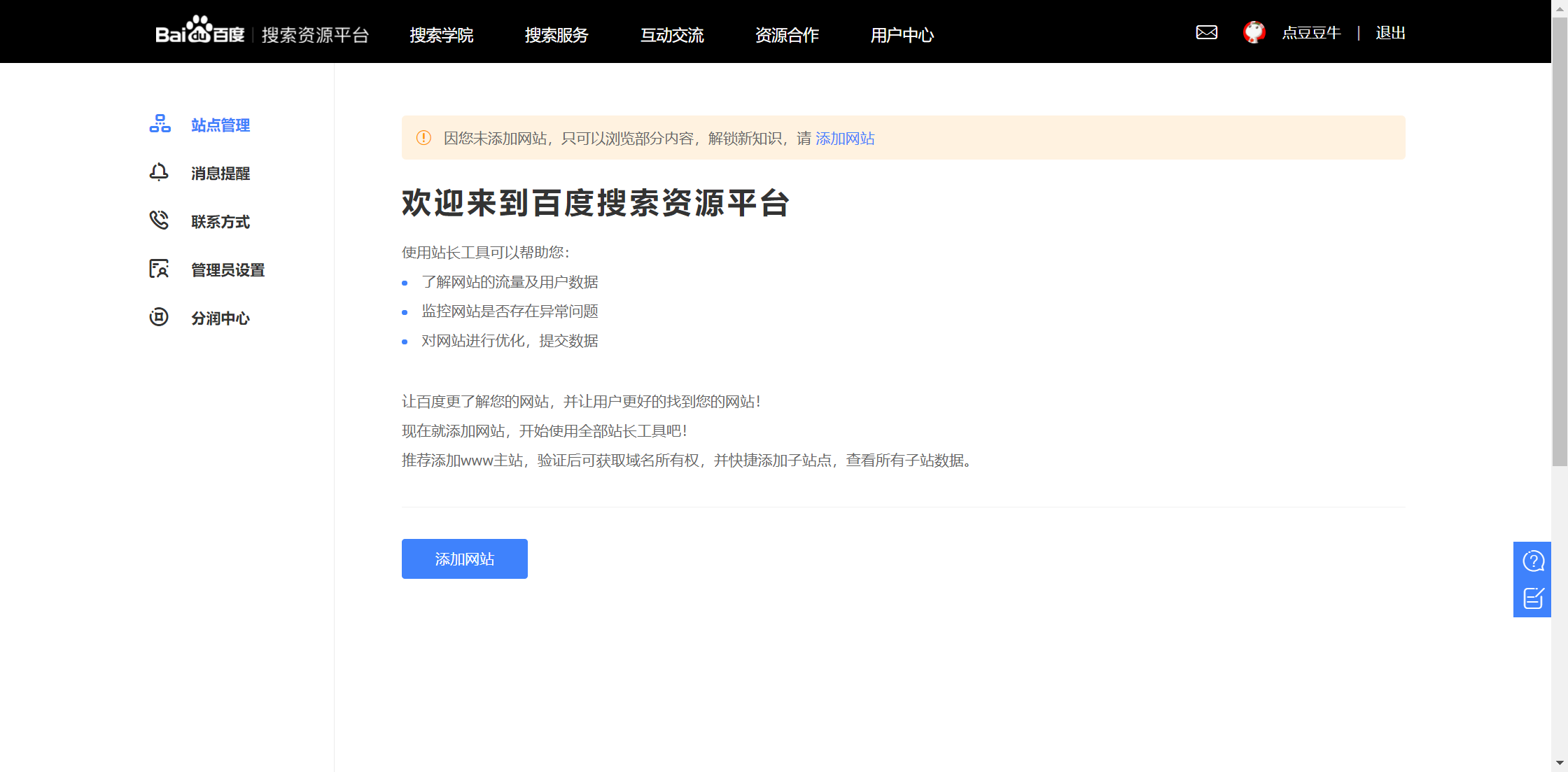This screenshot has width=1568, height=772.
Task: Open the mail envelope icon in header
Action: click(x=1207, y=32)
